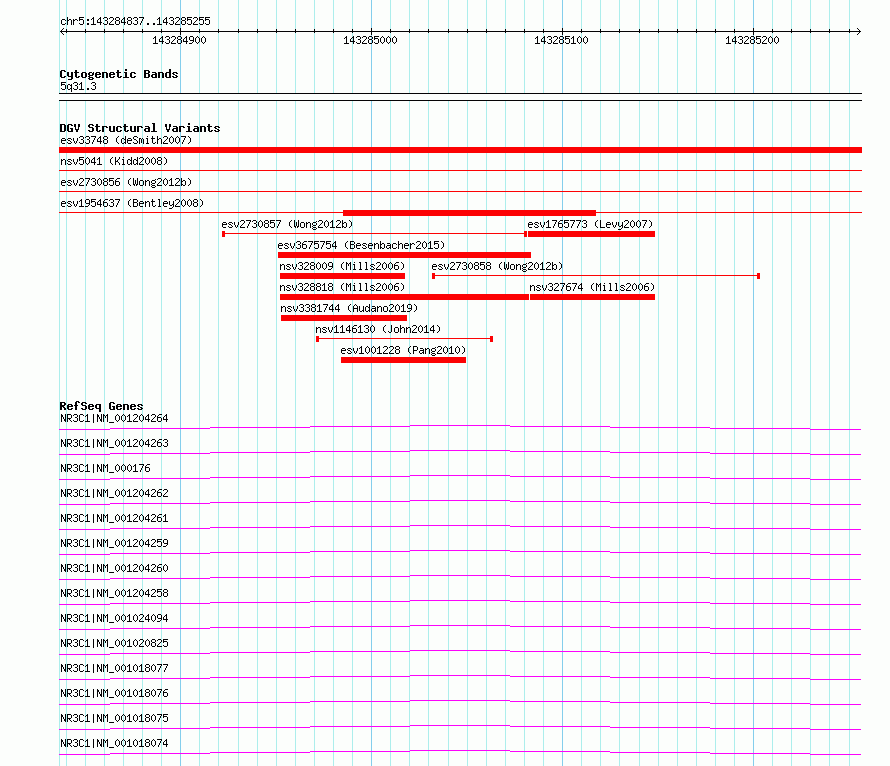Image resolution: width=890 pixels, height=766 pixels.
Task: Select transcript NR3C1|NM_001204258
Action: click(114, 593)
